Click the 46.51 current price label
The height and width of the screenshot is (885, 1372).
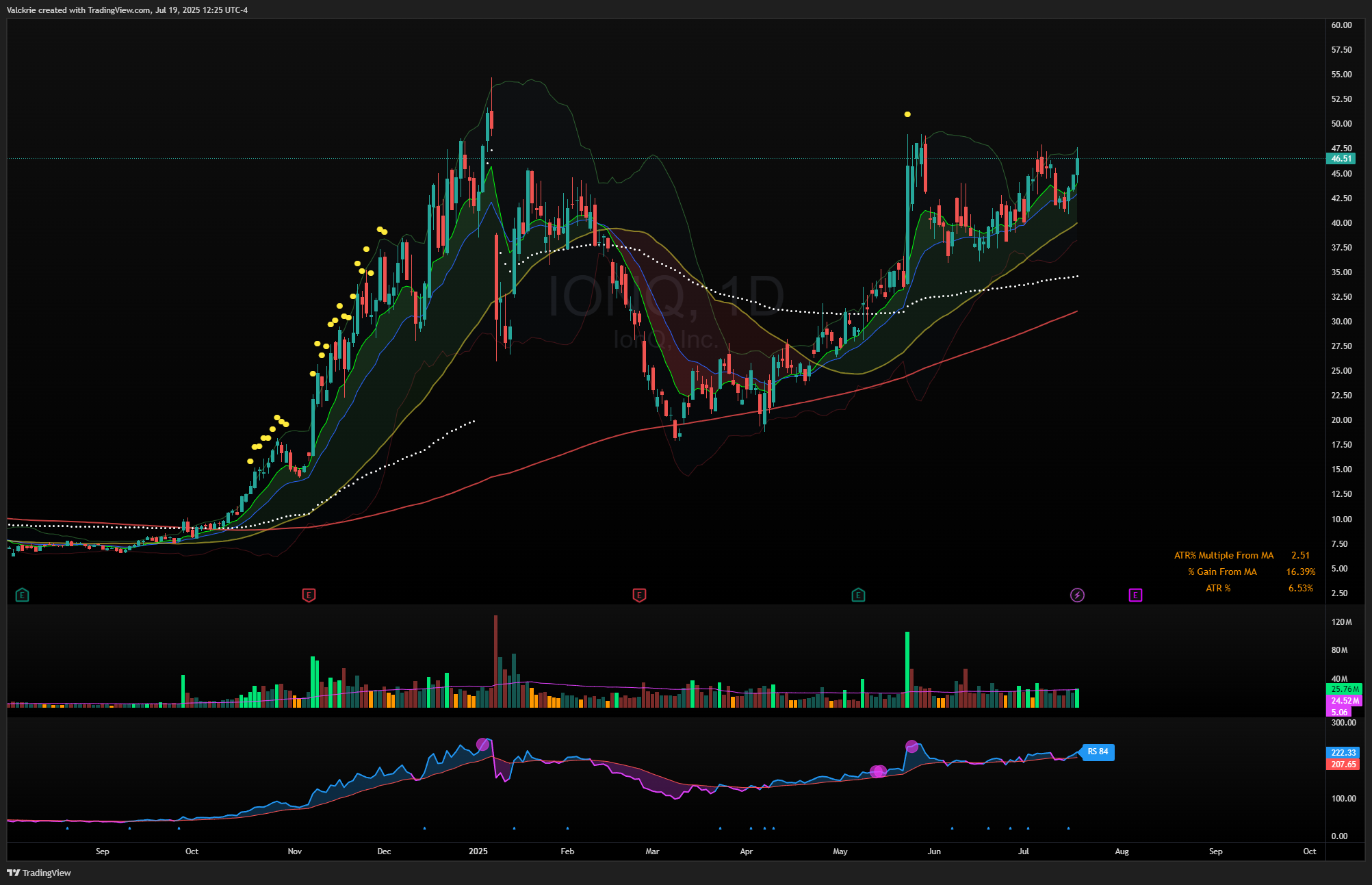click(1341, 159)
